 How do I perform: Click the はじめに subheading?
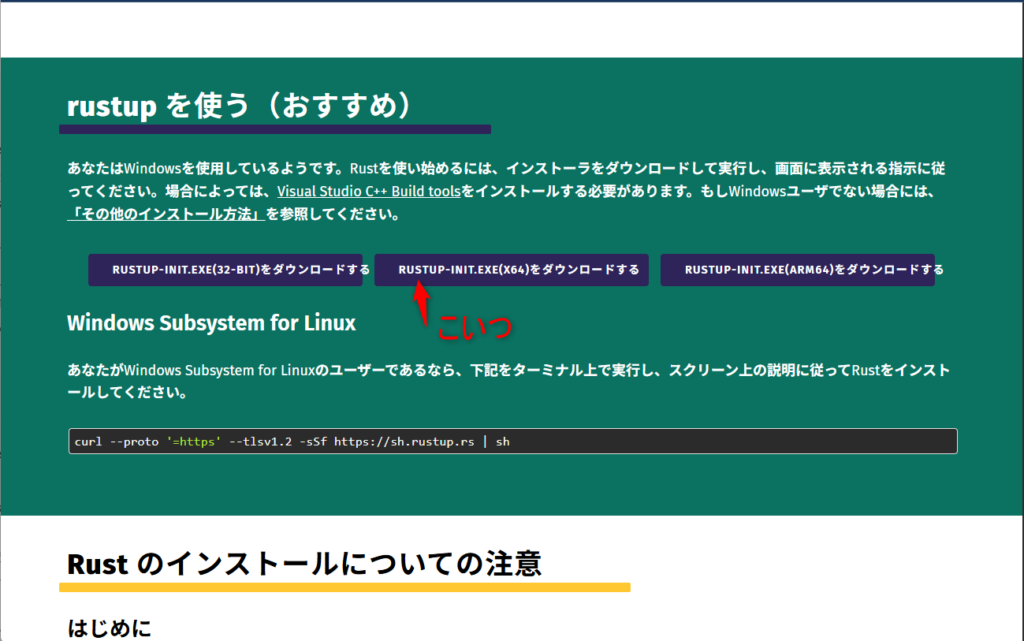[x=109, y=628]
